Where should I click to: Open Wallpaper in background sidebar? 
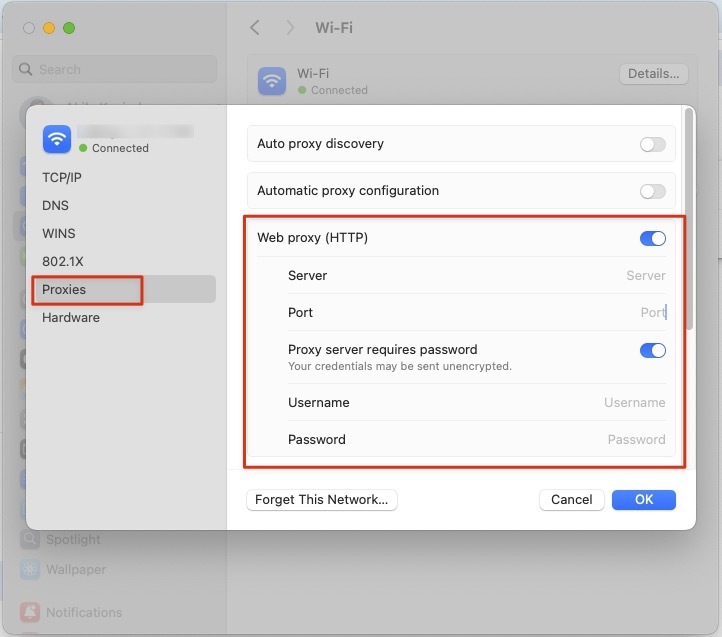pos(76,570)
